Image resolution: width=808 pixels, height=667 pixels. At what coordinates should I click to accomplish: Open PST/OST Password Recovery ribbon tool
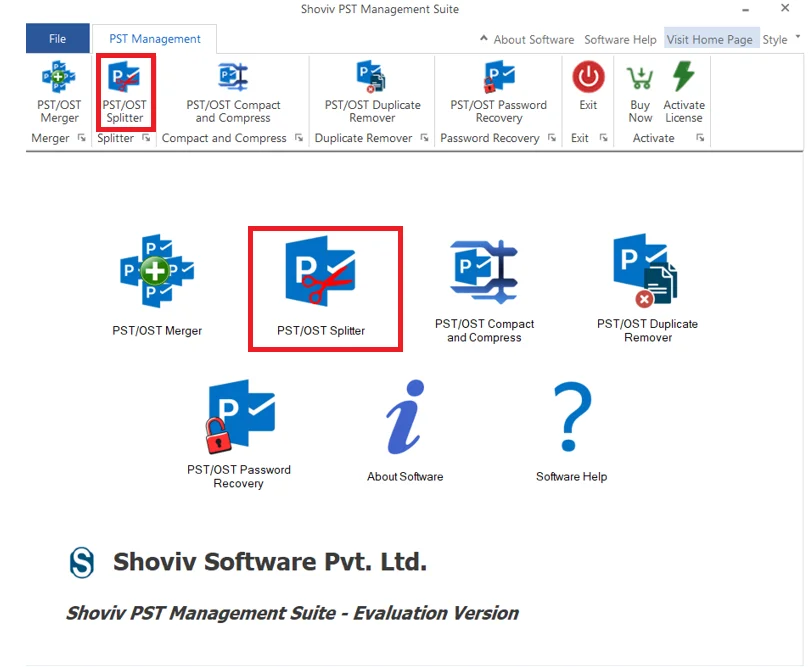pyautogui.click(x=498, y=92)
